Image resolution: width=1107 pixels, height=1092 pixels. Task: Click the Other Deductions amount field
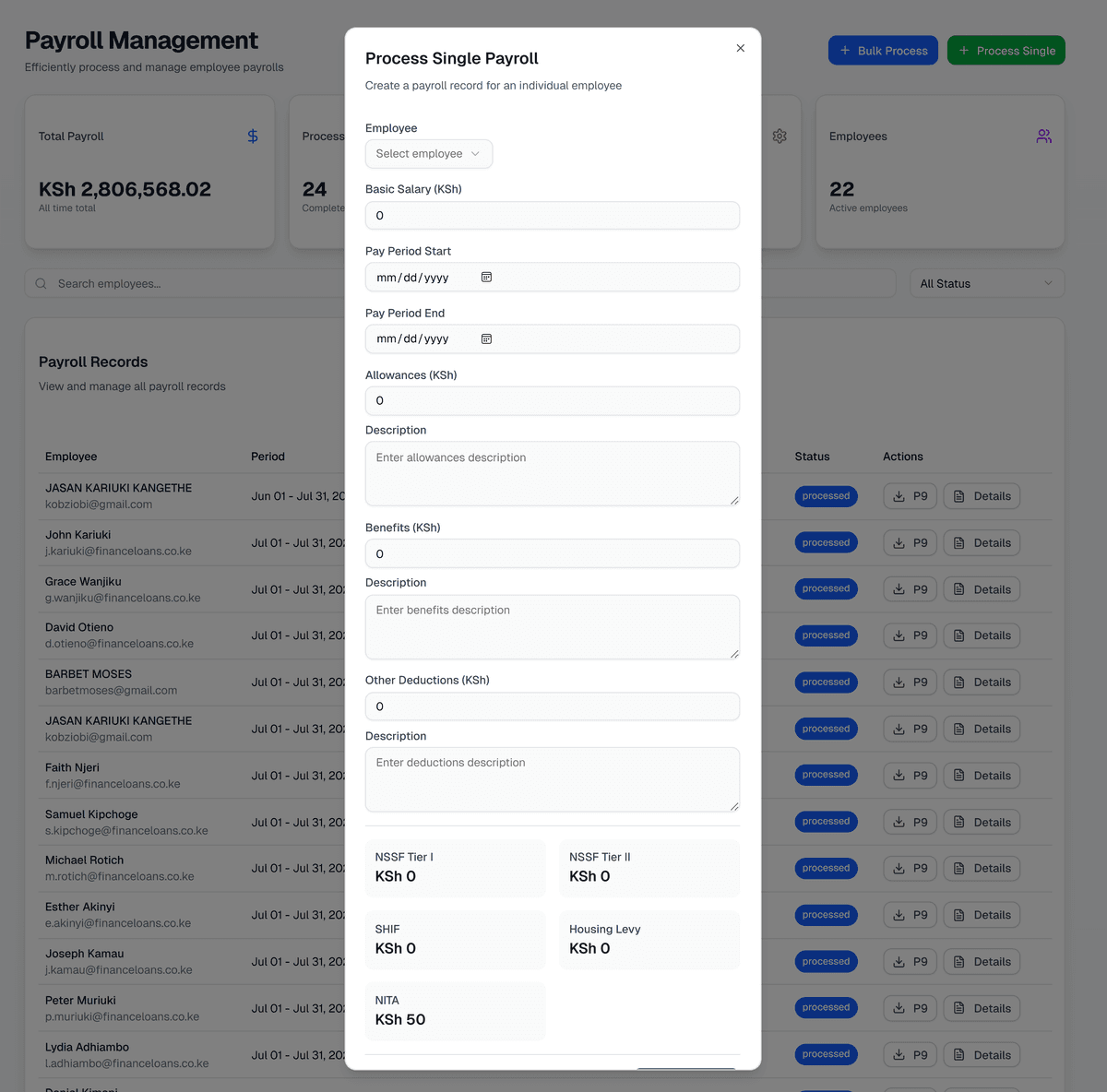coord(553,707)
